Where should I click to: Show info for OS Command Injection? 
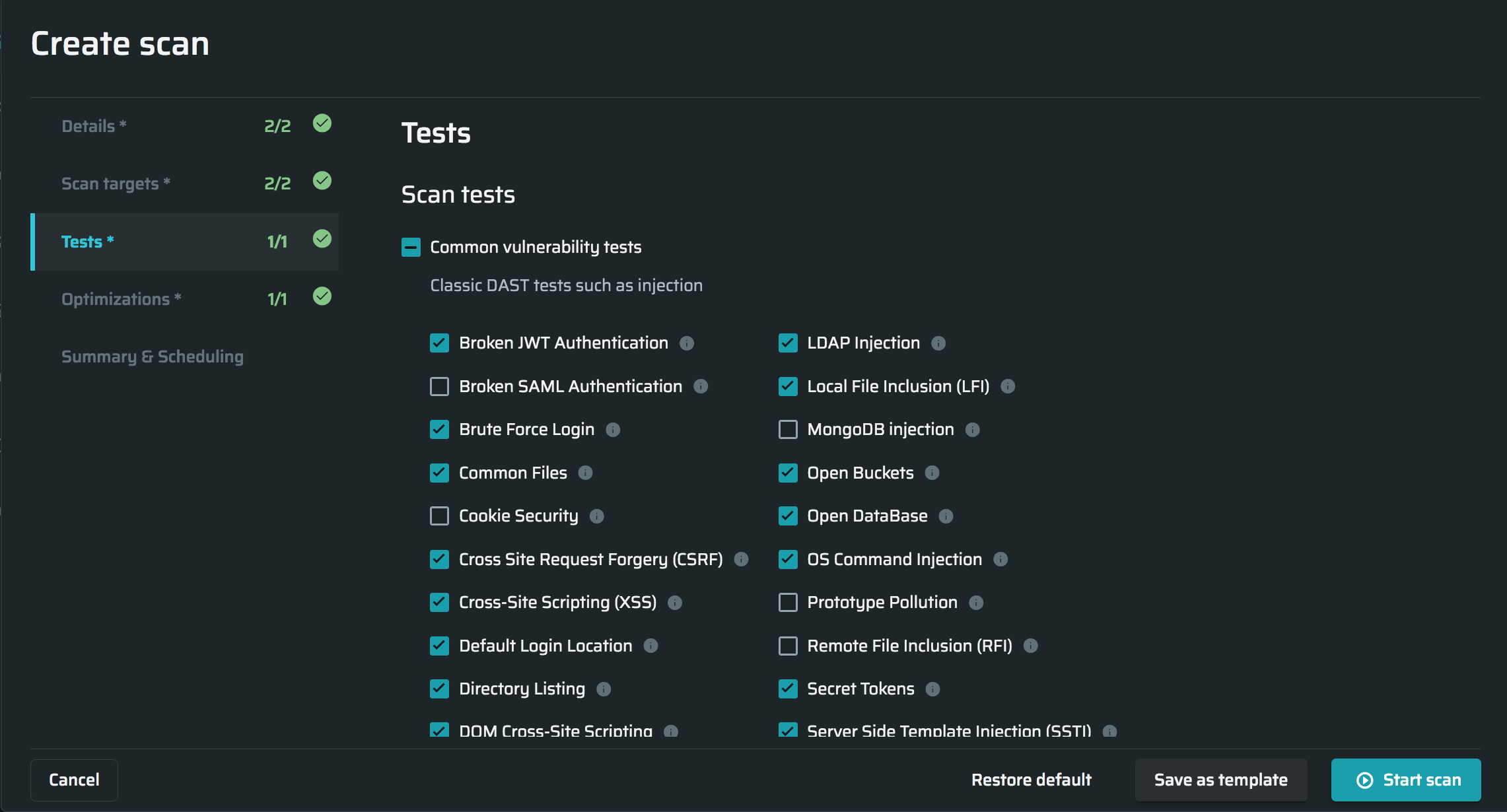tap(1000, 559)
